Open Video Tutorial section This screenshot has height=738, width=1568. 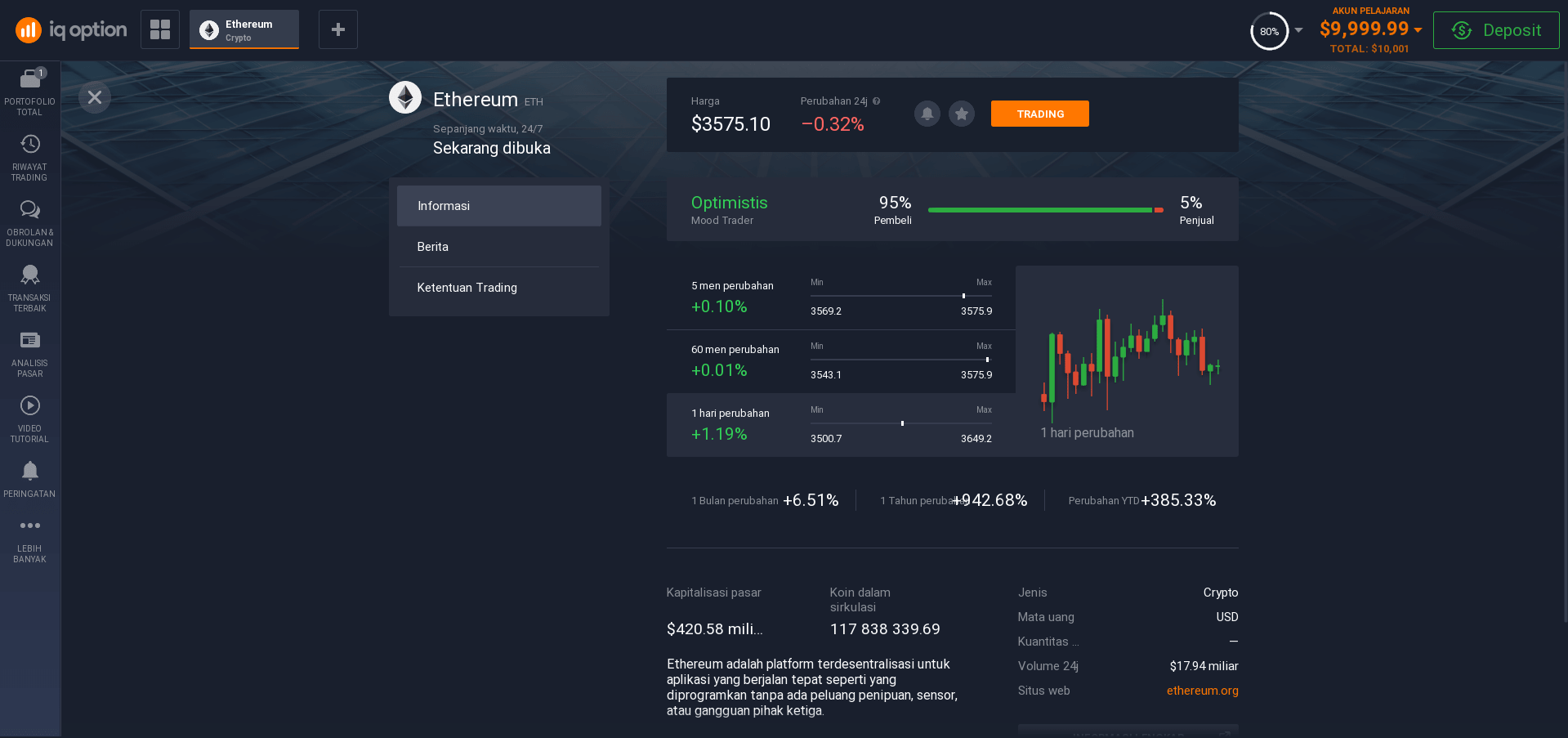click(30, 419)
